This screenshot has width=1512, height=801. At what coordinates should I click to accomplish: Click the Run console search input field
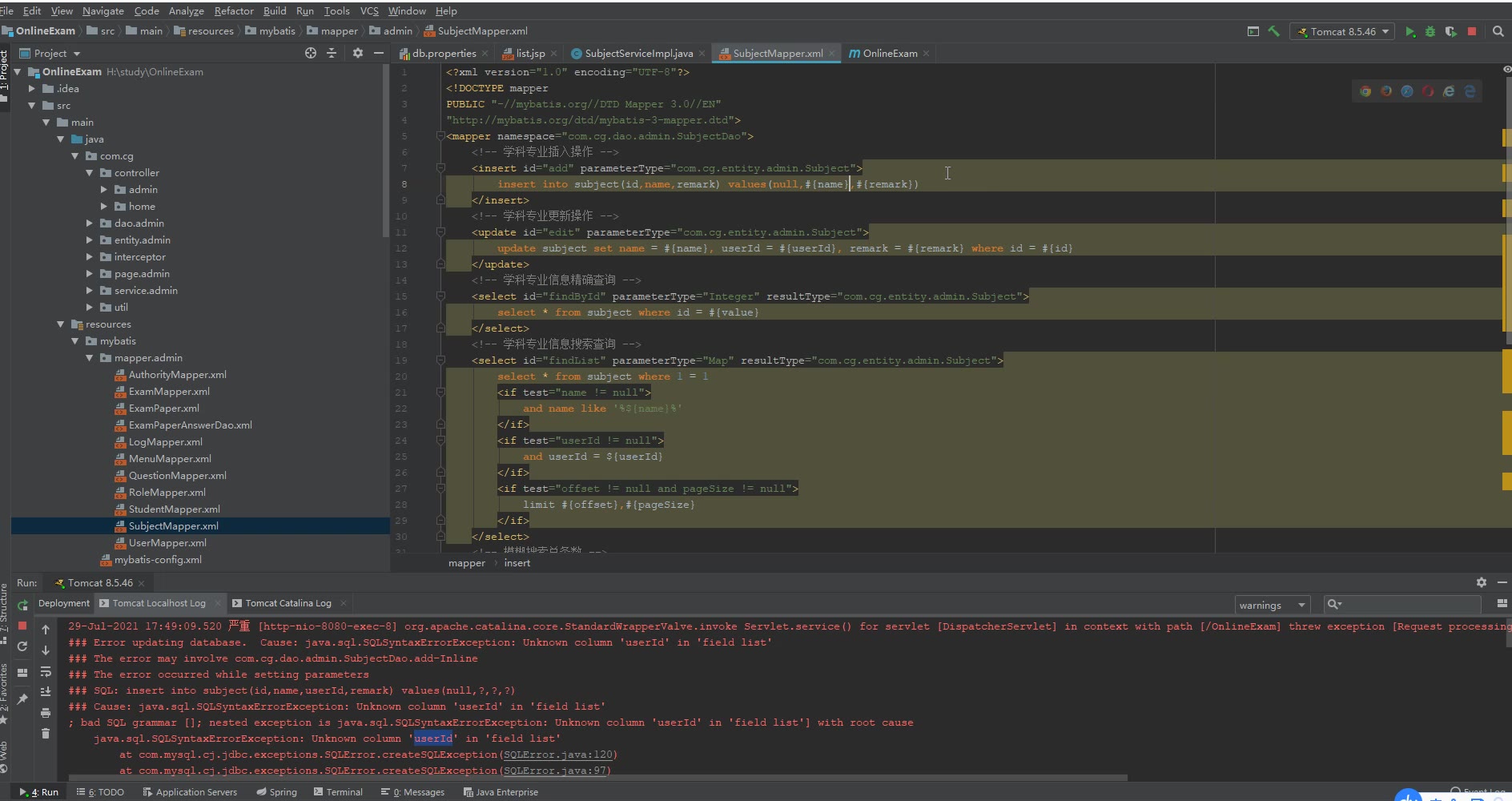[1408, 605]
